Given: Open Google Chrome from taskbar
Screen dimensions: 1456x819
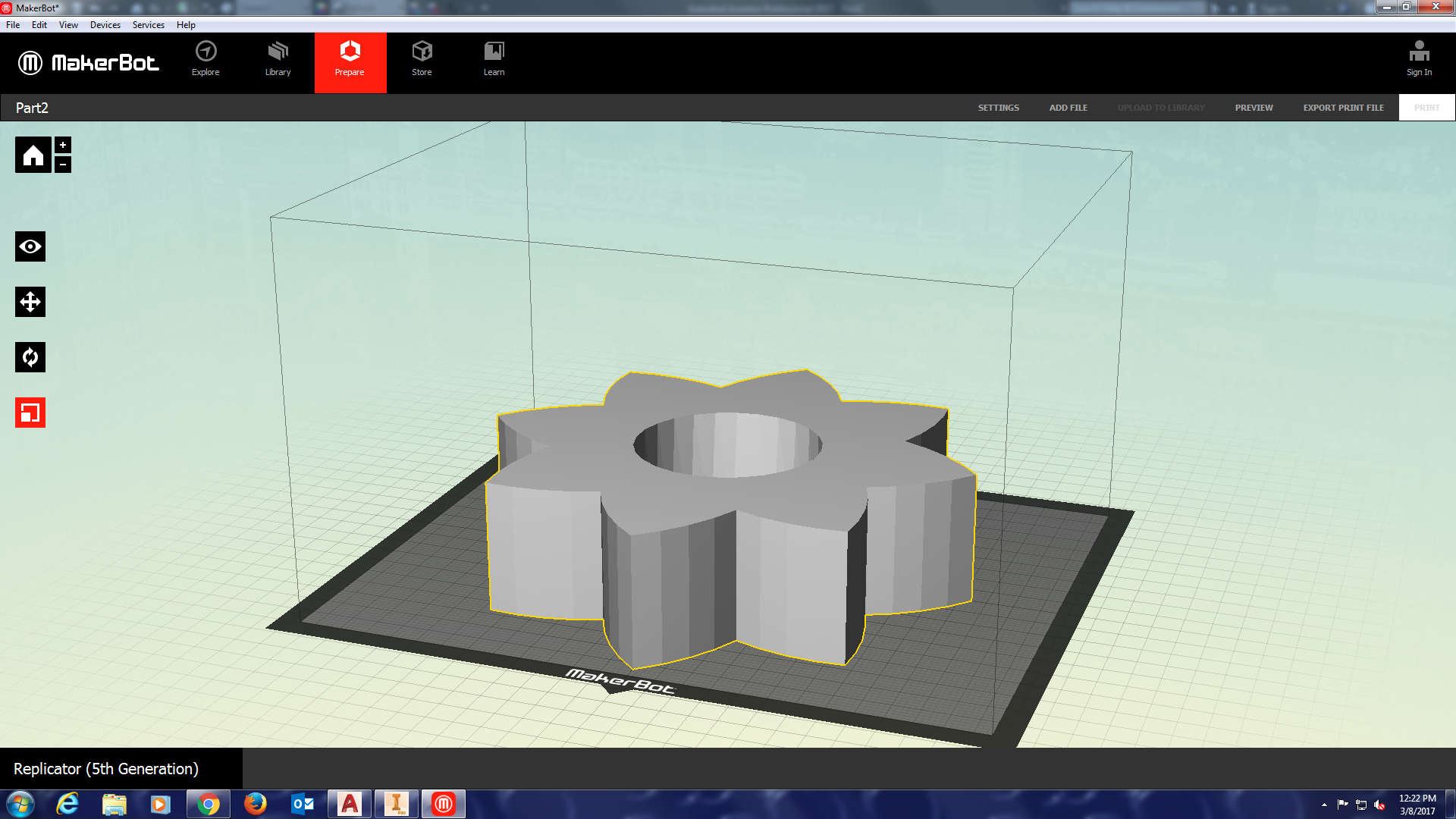Looking at the screenshot, I should pyautogui.click(x=208, y=804).
